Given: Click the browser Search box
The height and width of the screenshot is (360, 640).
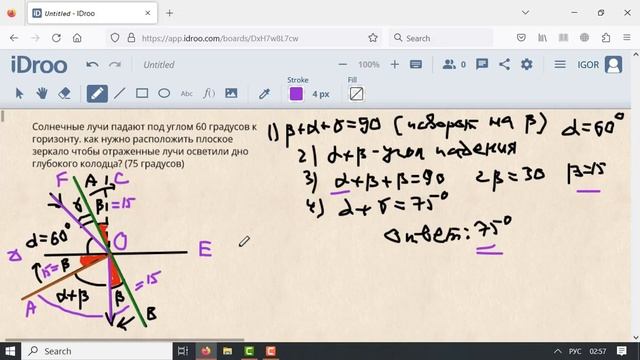Looking at the screenshot, I should (441, 38).
